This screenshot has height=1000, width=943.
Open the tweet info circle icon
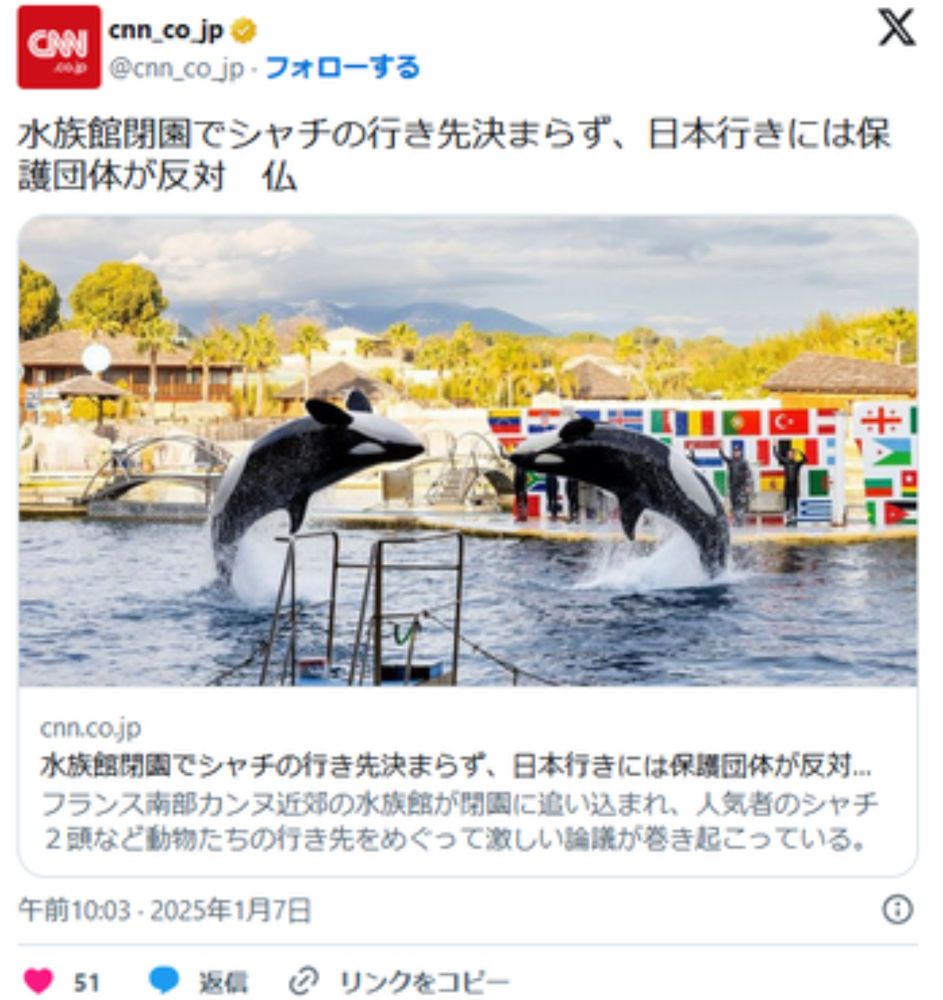[x=898, y=909]
